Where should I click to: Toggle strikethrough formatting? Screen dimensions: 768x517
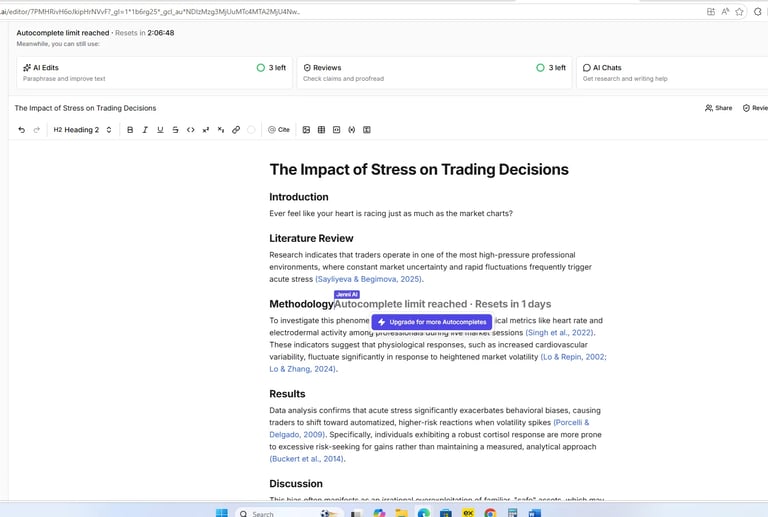pyautogui.click(x=175, y=130)
